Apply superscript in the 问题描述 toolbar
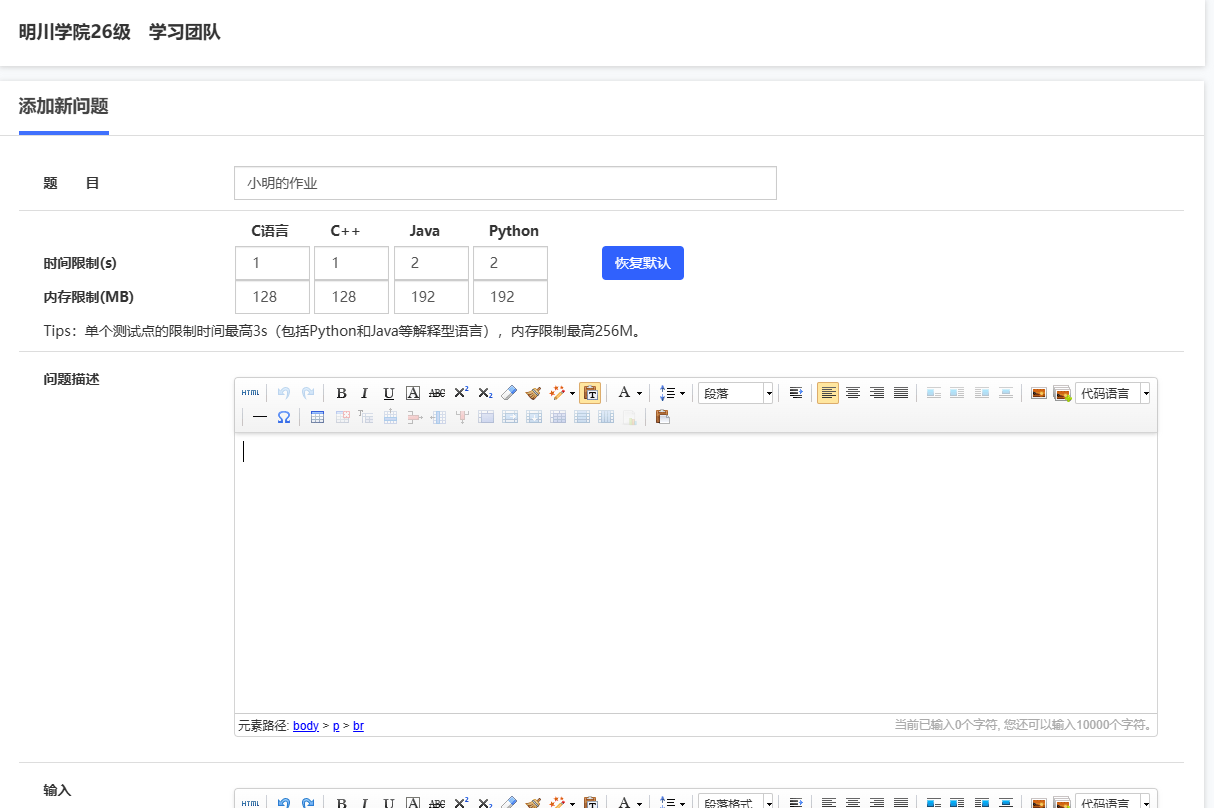 coord(461,393)
